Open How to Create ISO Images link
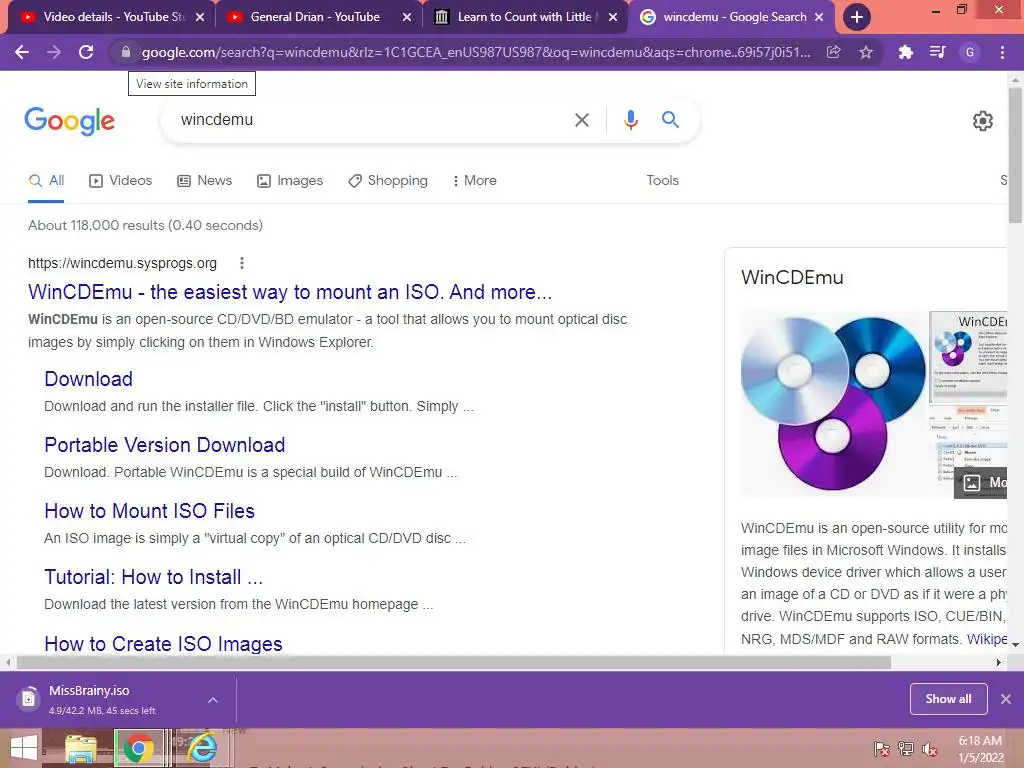The image size is (1024, 768). [163, 643]
